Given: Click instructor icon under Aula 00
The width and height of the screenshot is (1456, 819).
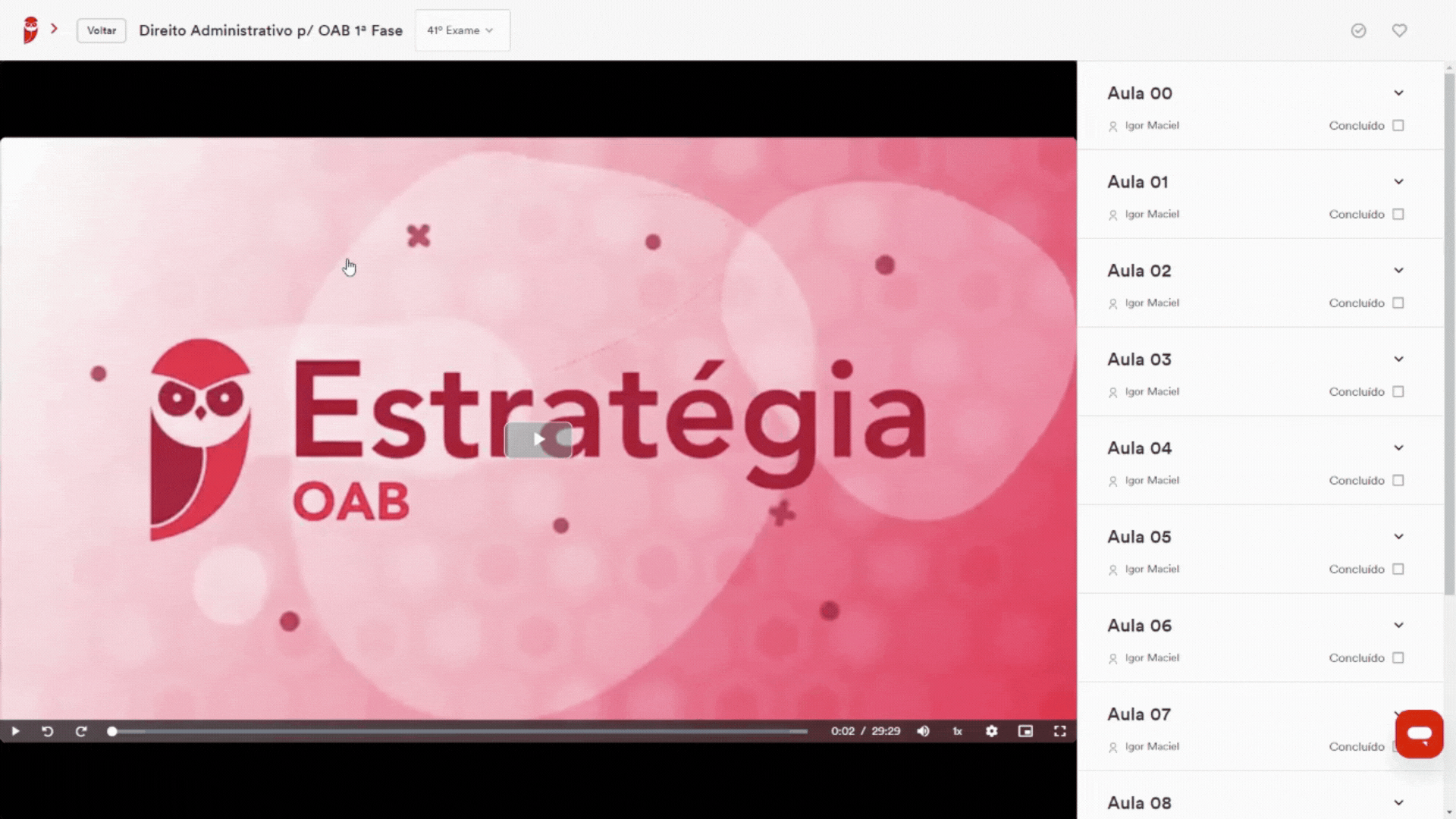Looking at the screenshot, I should point(1112,127).
